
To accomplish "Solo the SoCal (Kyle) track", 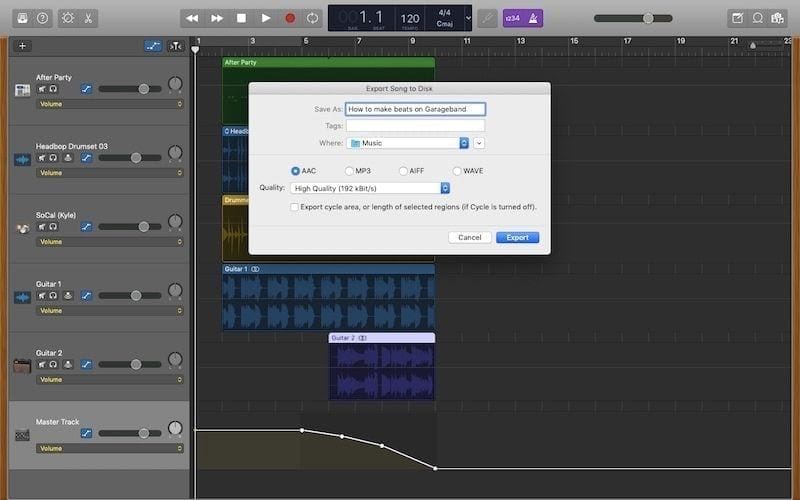I will [x=53, y=227].
